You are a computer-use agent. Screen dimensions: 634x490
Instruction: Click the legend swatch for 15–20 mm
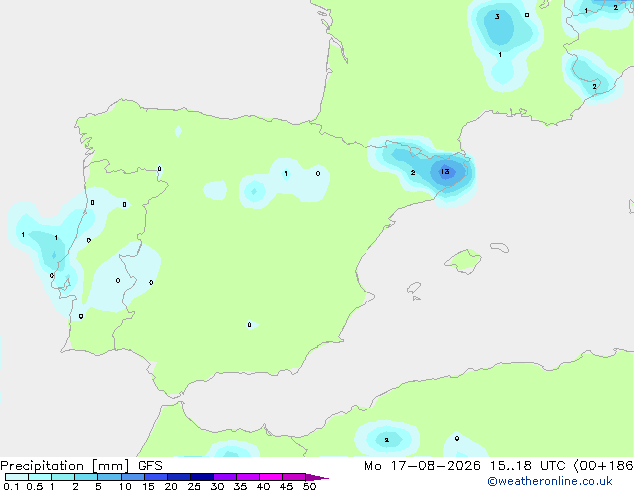(x=156, y=477)
